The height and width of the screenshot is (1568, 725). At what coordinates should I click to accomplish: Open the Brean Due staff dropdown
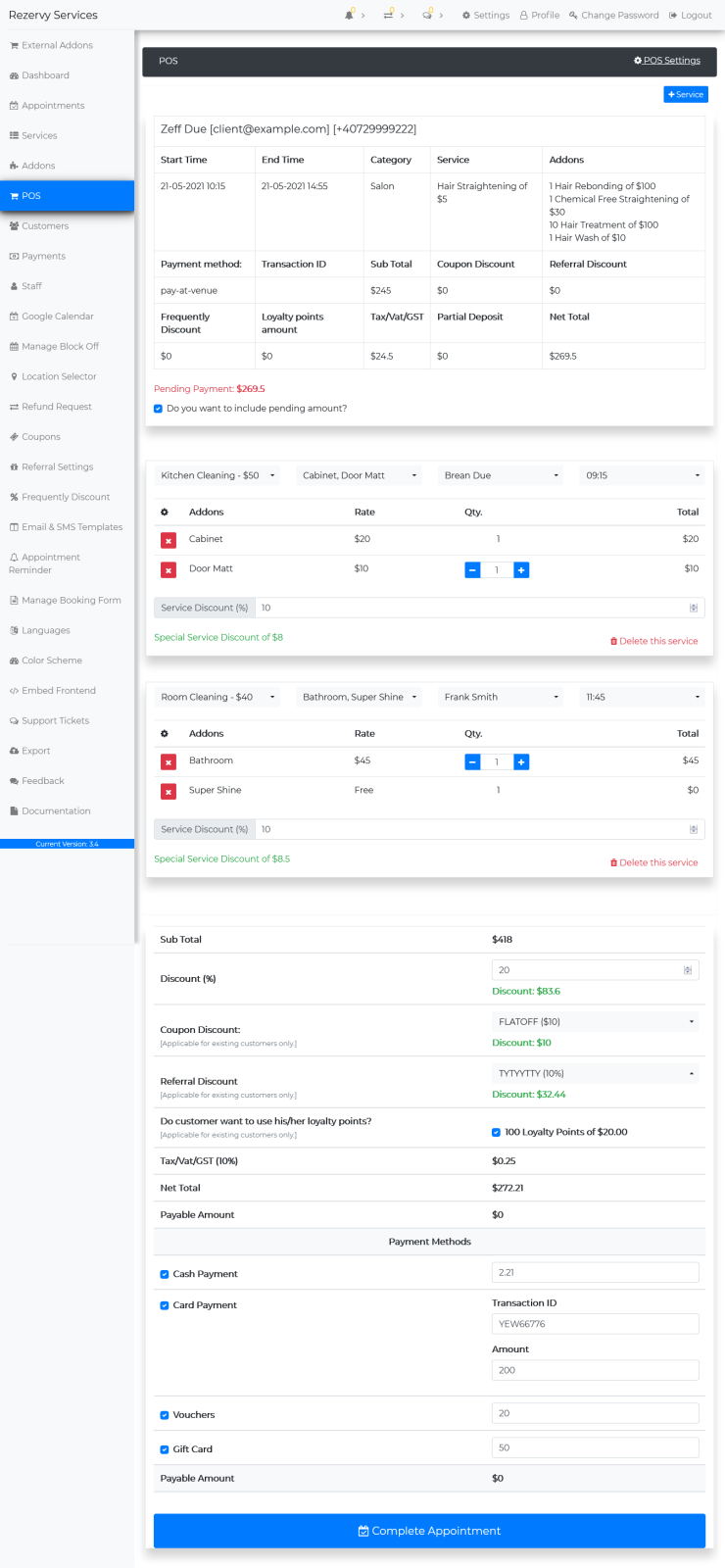coord(501,475)
